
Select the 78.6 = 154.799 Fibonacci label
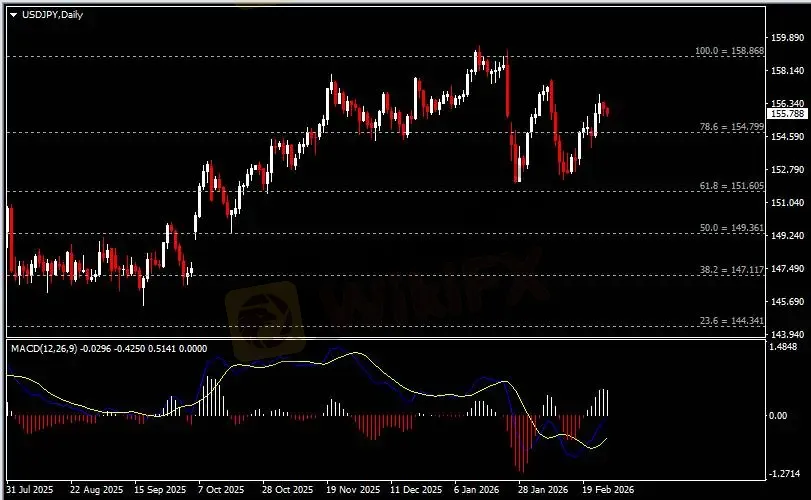tap(733, 127)
